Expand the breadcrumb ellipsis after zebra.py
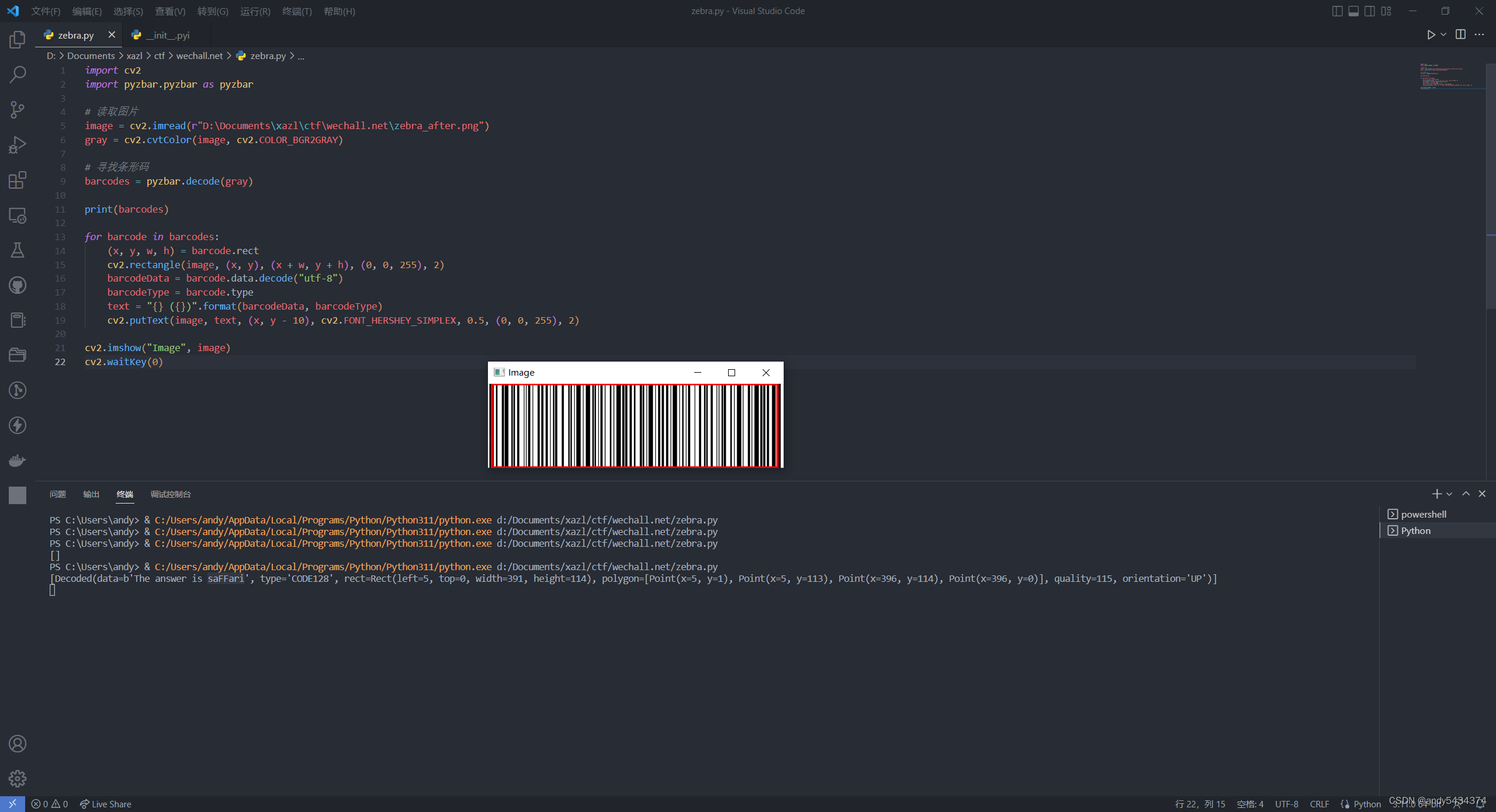Screen dimensions: 1496x812 pyautogui.click(x=301, y=56)
